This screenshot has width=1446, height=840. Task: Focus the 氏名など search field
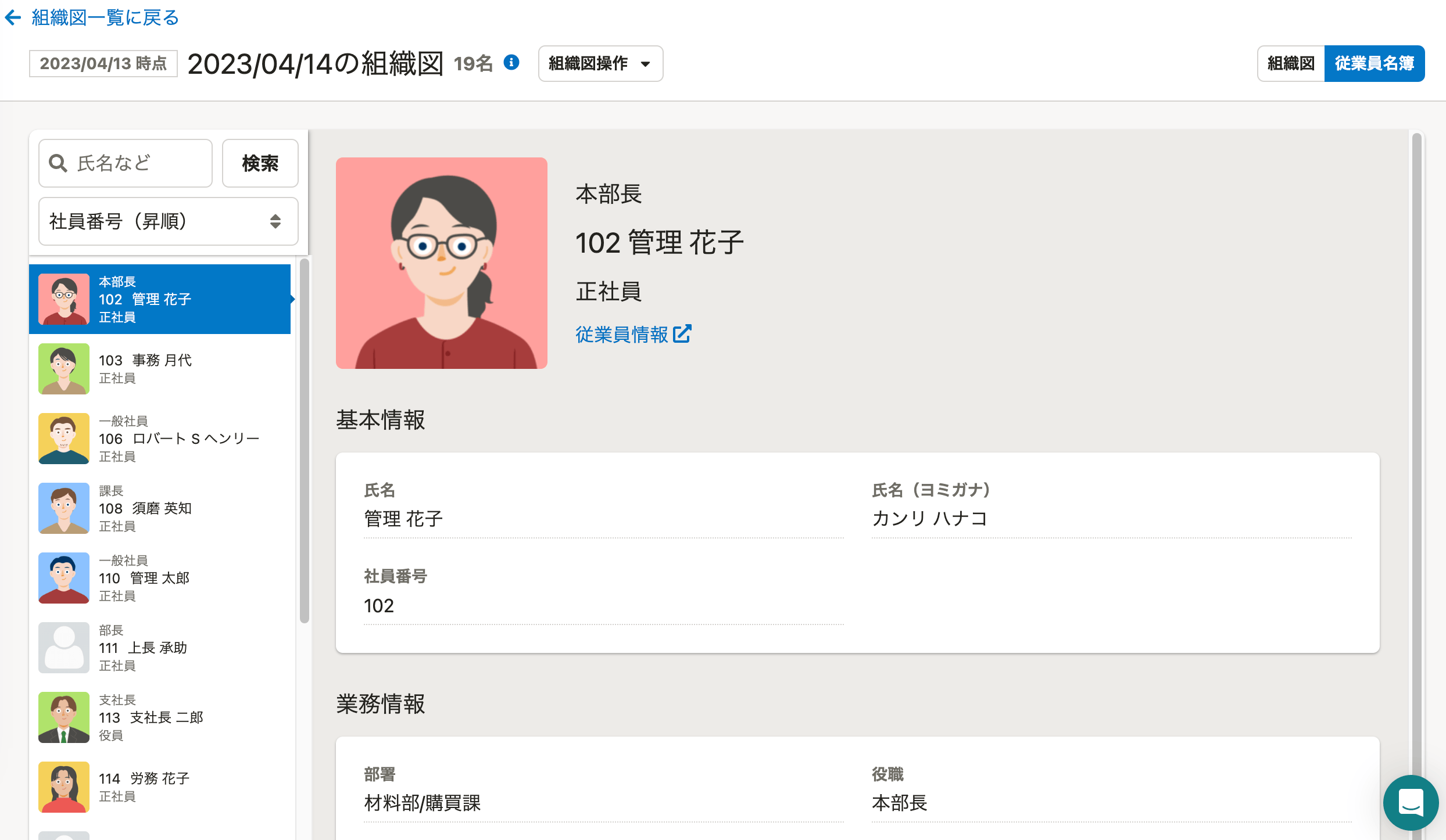[126, 163]
